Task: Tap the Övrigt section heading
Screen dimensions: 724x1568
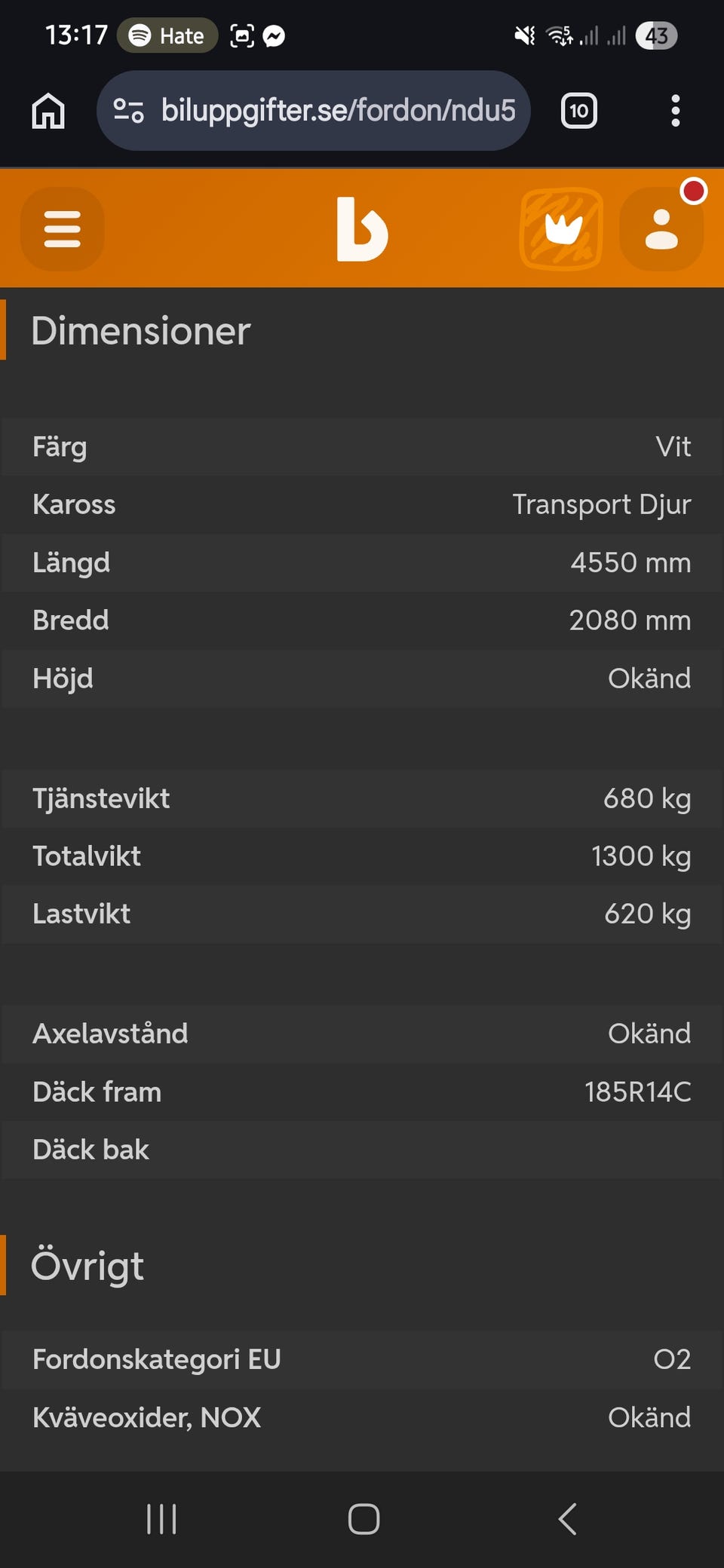Action: click(87, 1266)
